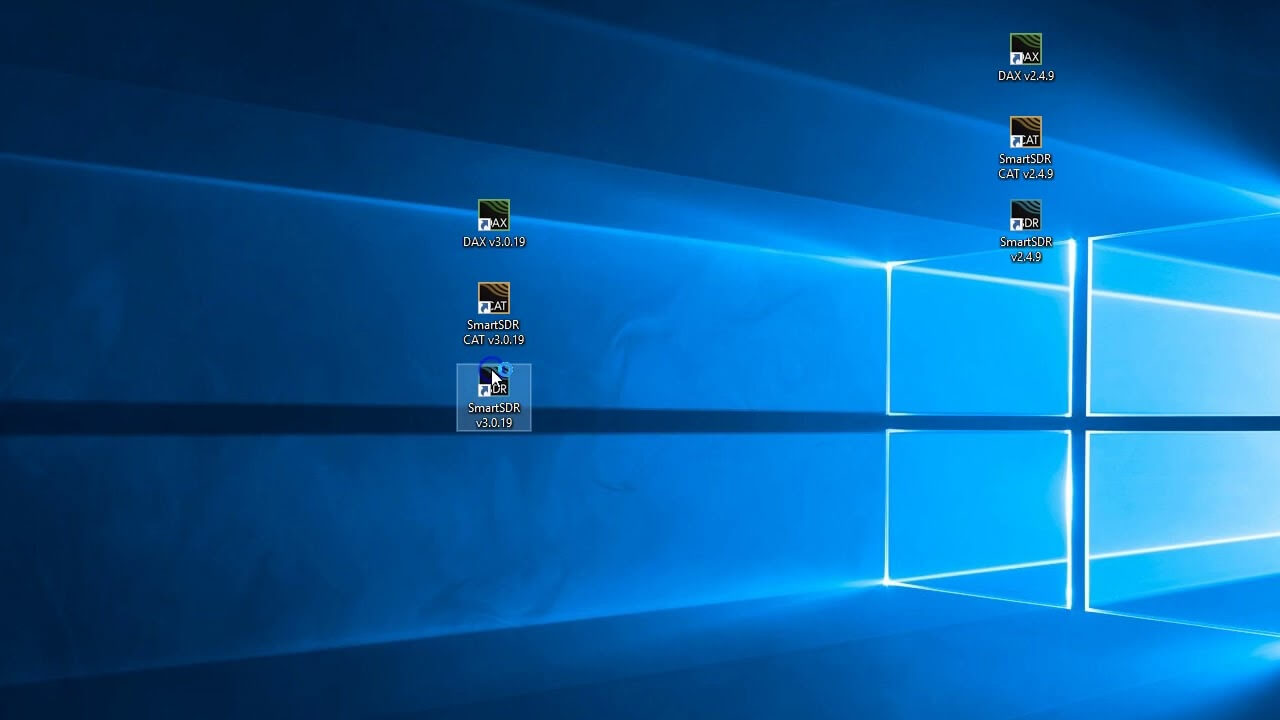The image size is (1280, 720).
Task: Click shortcut arrow overlay on SmartSDR v2.4.9
Action: [x=1016, y=225]
